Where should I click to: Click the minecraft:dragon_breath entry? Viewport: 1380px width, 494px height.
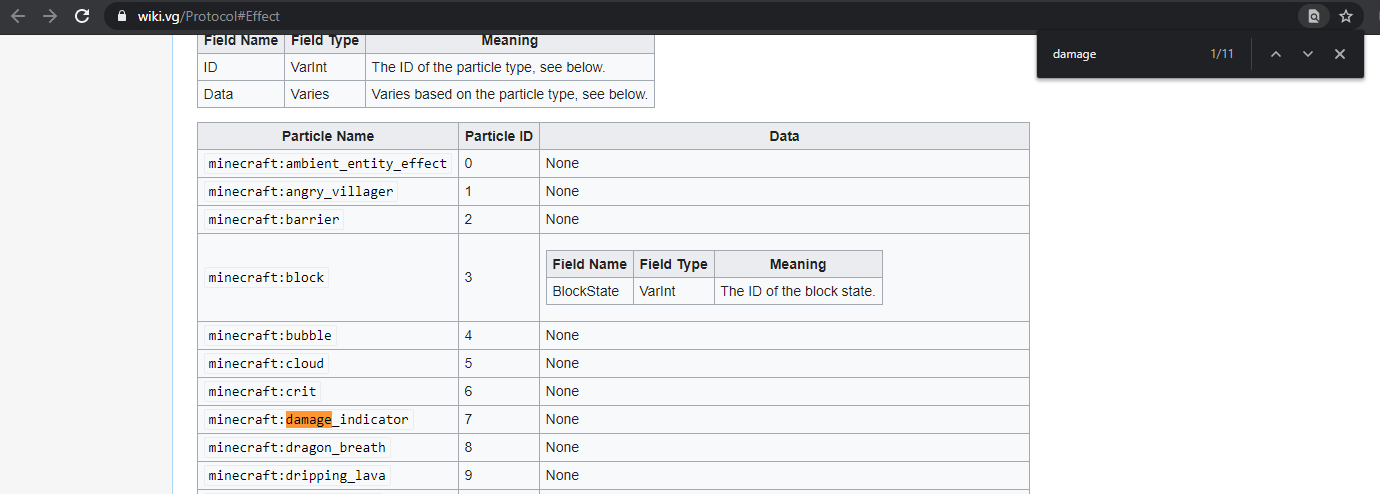point(297,447)
